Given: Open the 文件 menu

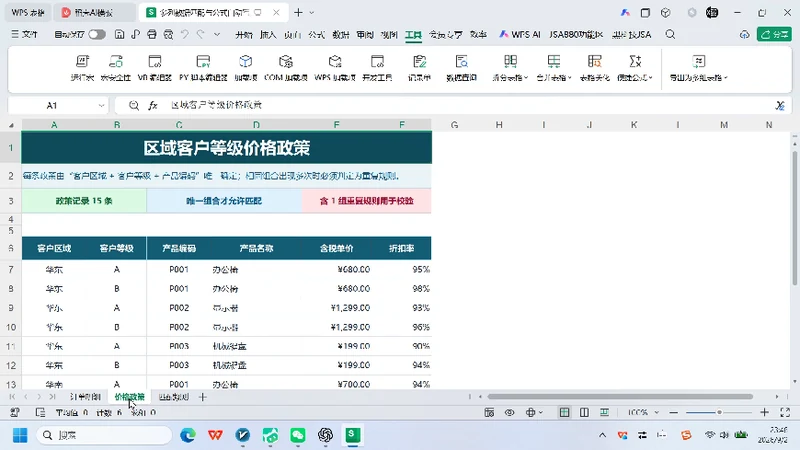Looking at the screenshot, I should (24, 35).
